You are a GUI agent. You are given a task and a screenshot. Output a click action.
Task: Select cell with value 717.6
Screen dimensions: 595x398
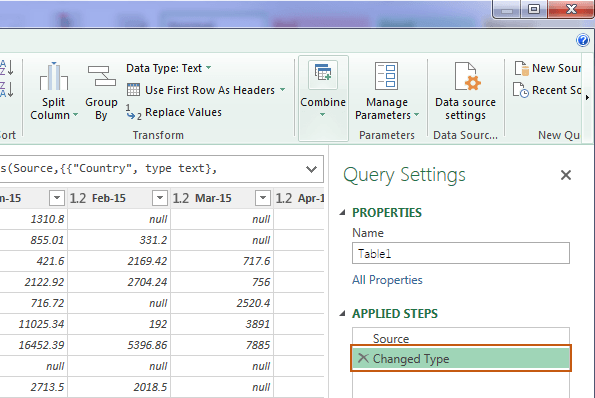coord(222,261)
